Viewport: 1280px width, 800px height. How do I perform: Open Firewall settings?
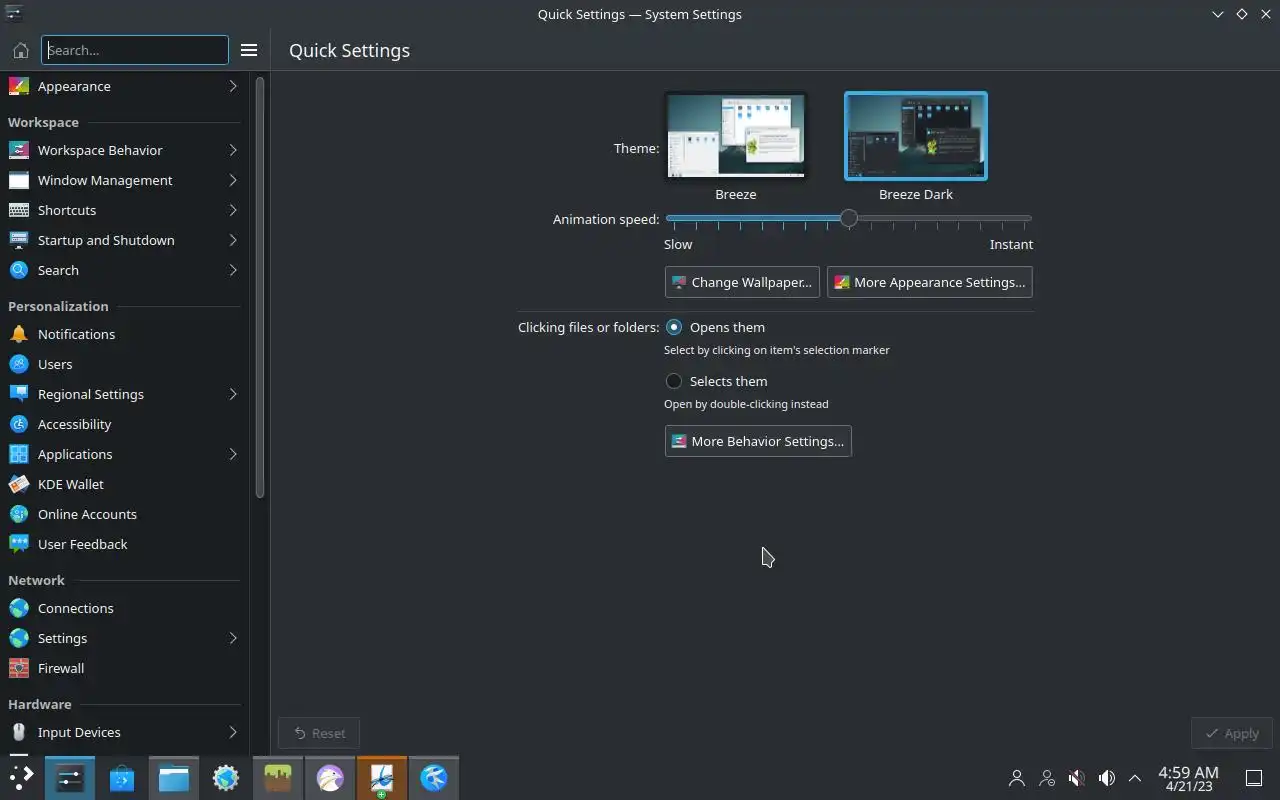click(124, 668)
